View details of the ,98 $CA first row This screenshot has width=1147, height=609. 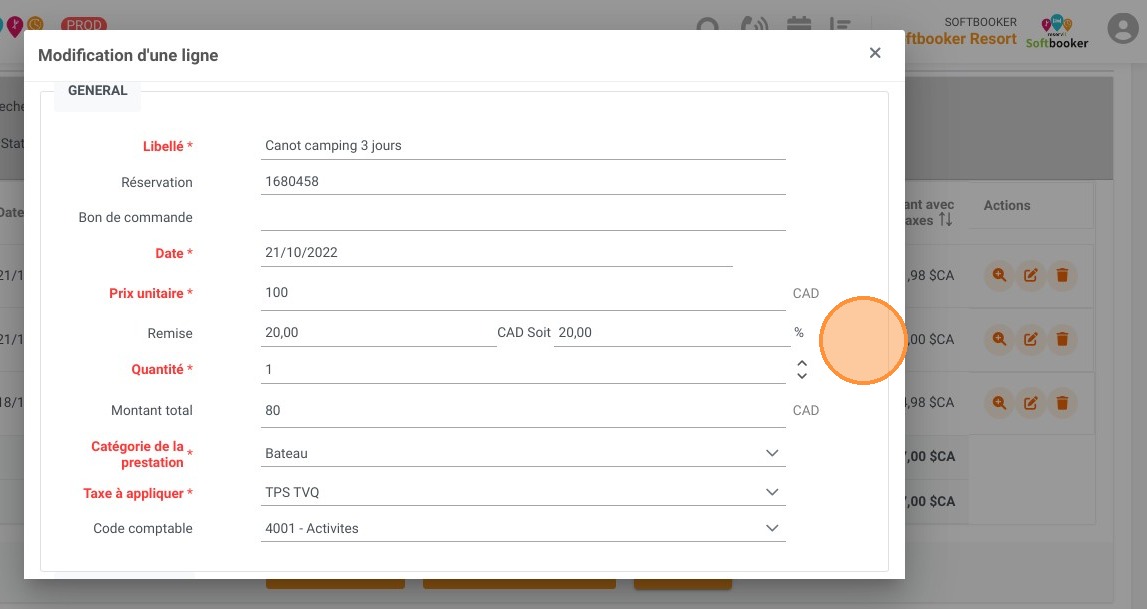(999, 276)
